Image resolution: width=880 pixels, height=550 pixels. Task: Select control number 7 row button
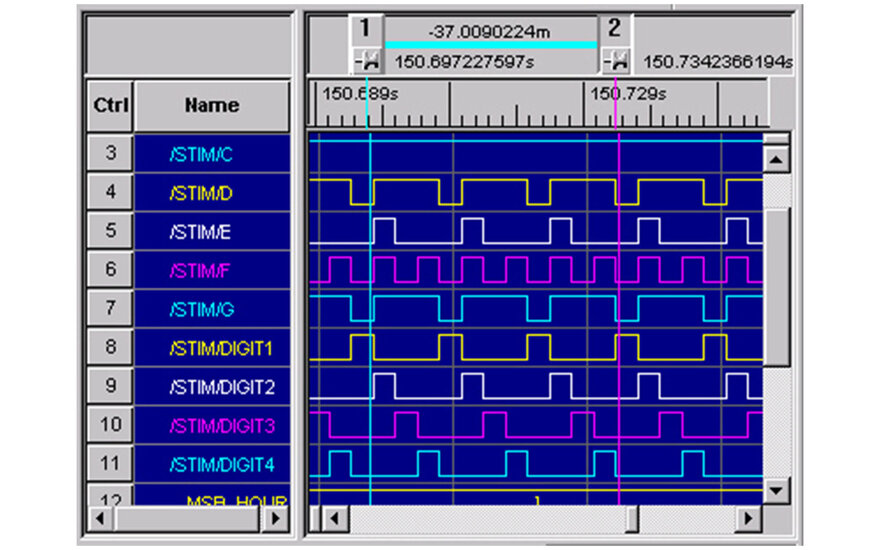[110, 308]
